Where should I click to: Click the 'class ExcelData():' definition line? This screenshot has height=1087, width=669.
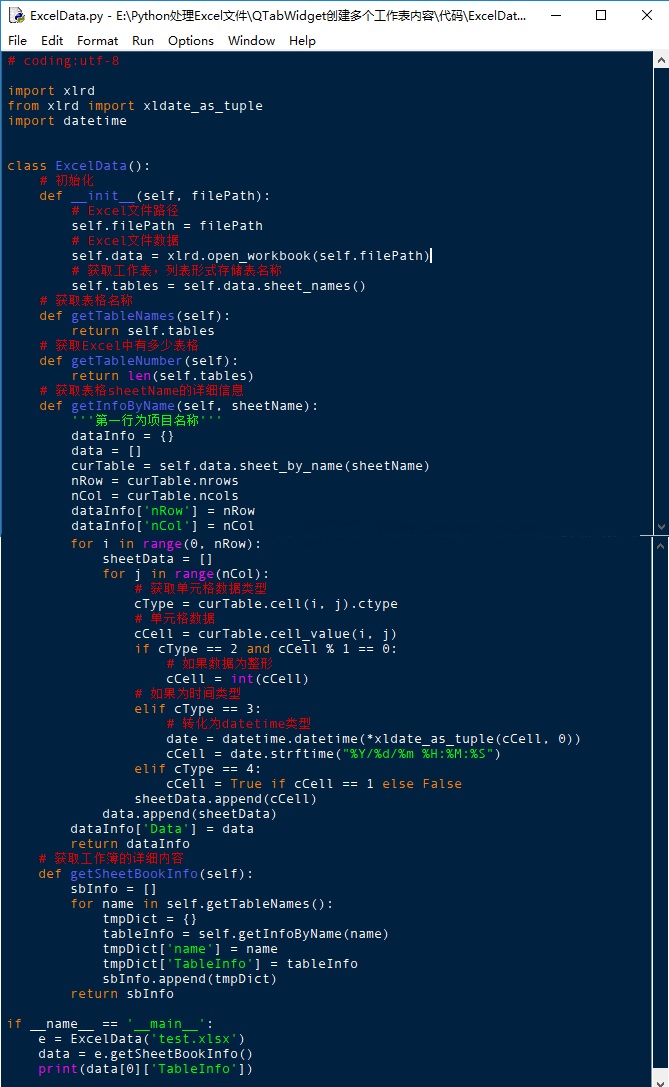pos(78,166)
